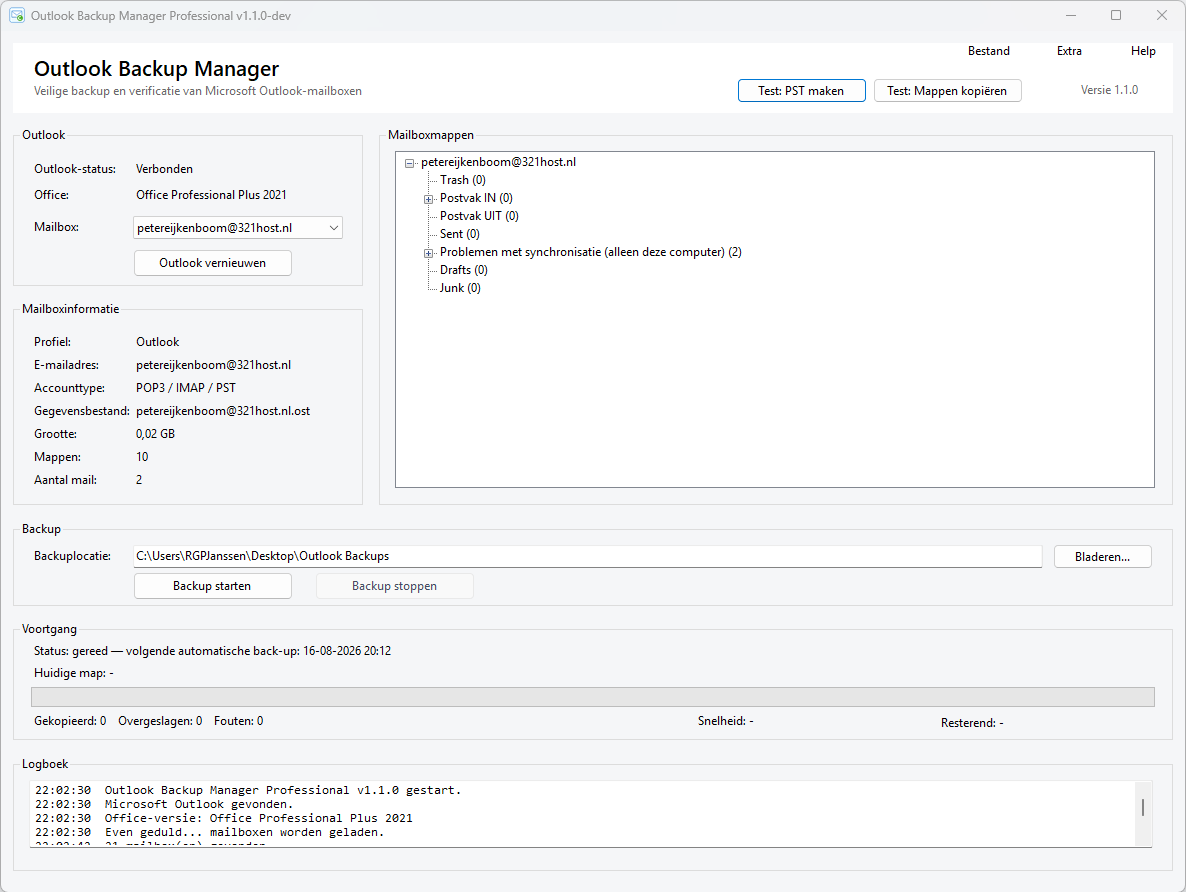The height and width of the screenshot is (892, 1186).
Task: Click the Test: PST maken button
Action: coord(801,91)
